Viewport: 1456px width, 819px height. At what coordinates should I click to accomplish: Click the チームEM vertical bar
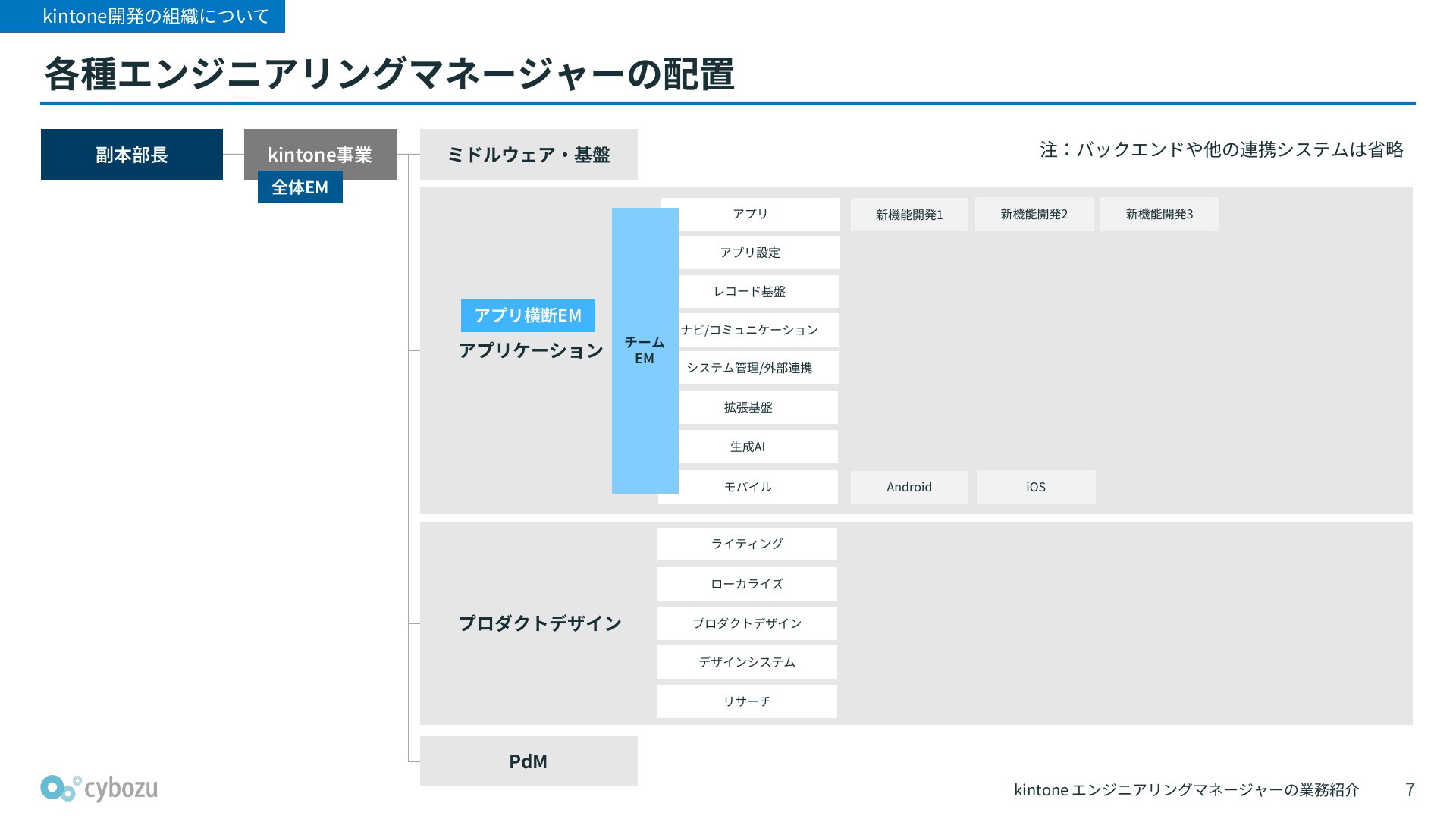pos(645,350)
